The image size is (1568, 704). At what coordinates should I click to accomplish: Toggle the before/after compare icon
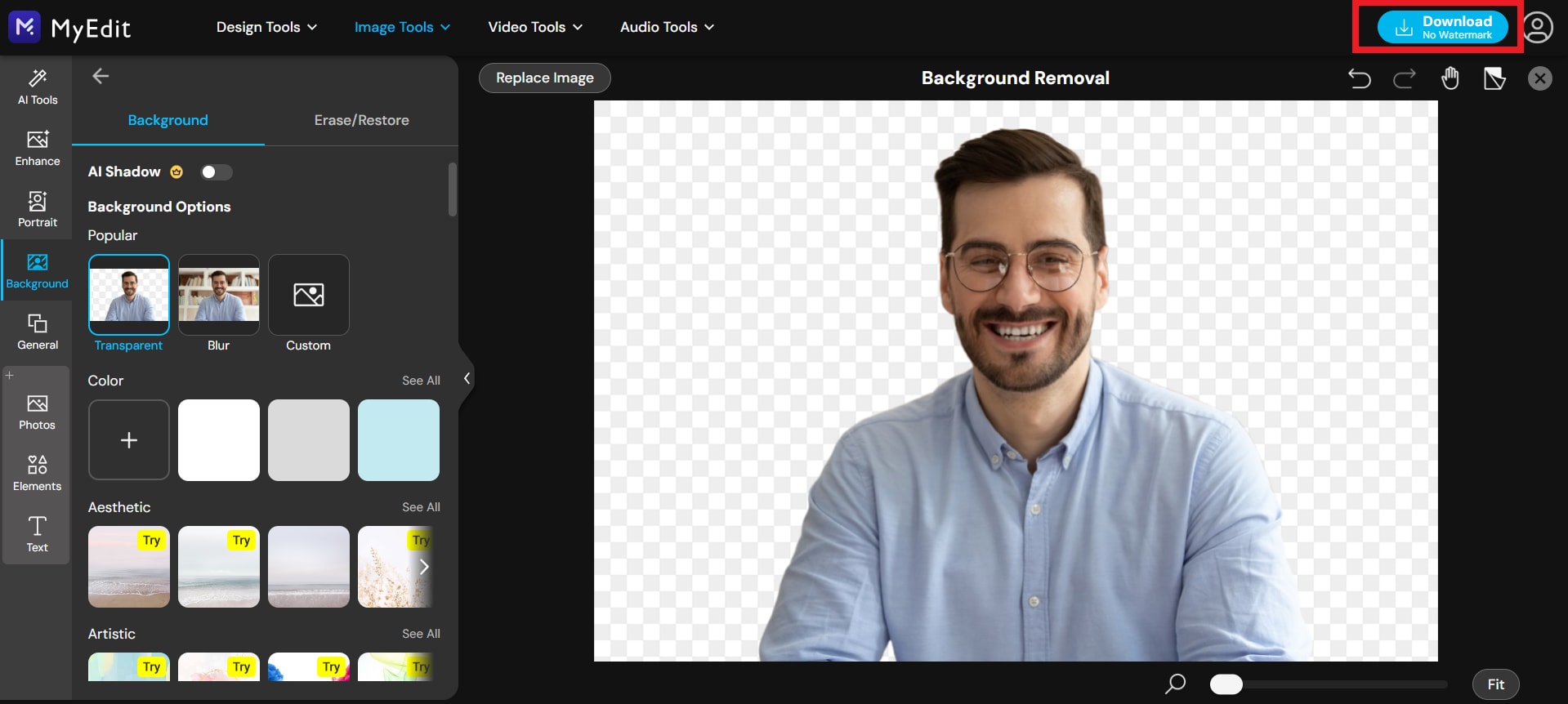(x=1494, y=78)
